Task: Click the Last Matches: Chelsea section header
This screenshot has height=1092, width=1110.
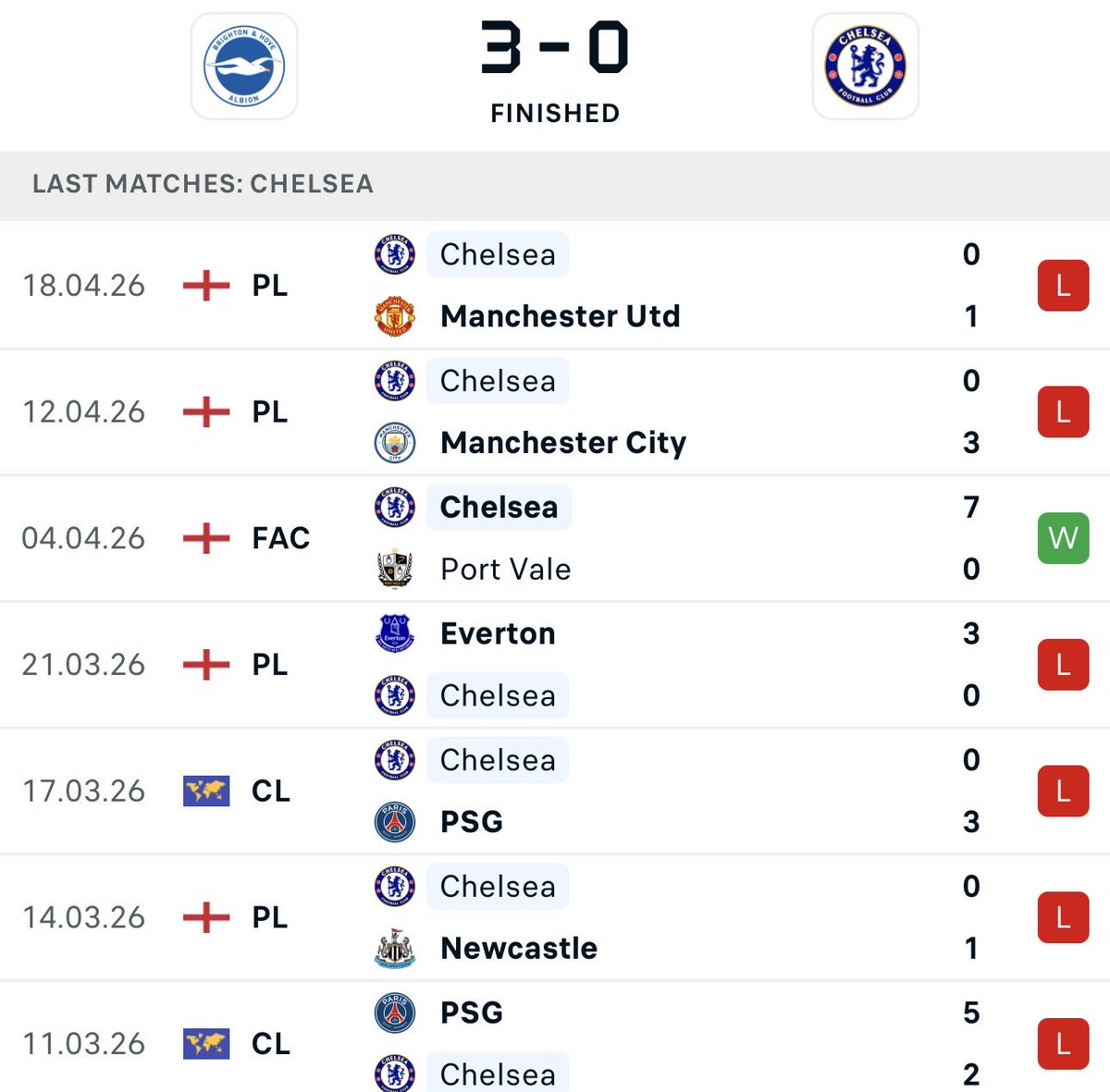Action: 203,184
